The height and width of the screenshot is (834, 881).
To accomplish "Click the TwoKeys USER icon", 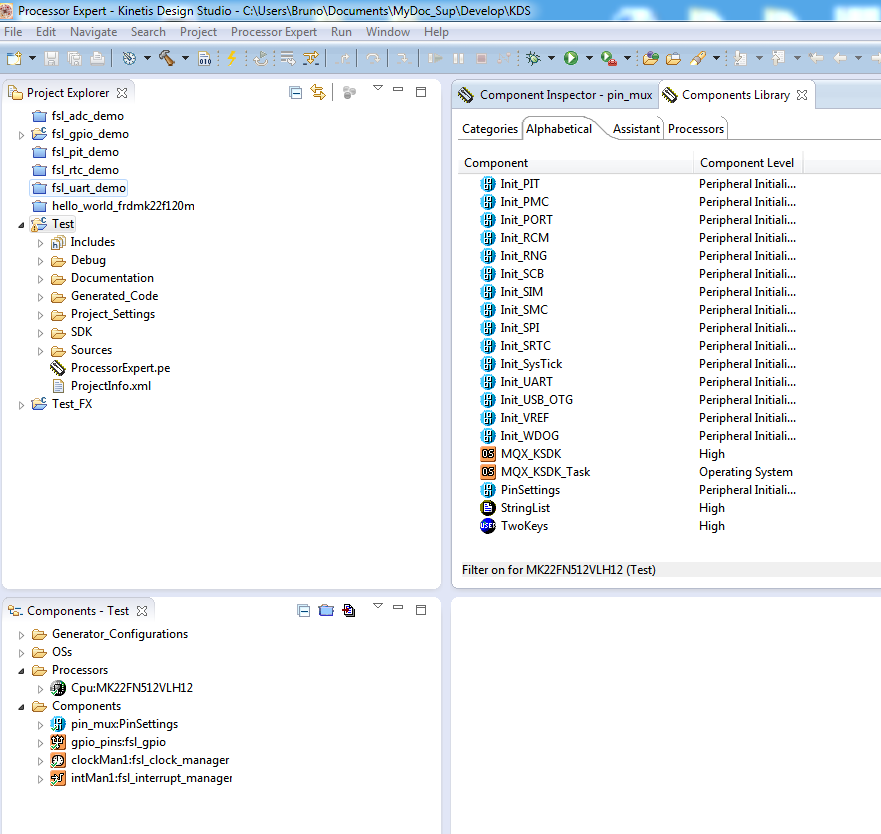I will [488, 526].
